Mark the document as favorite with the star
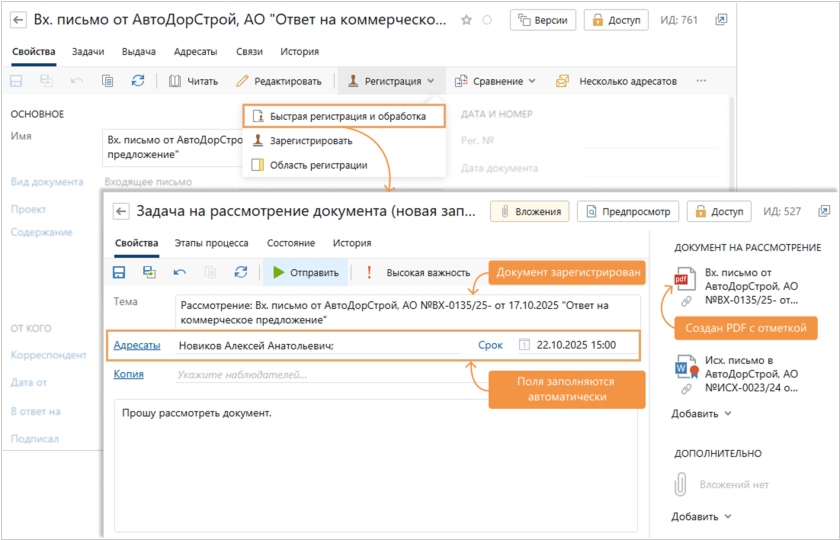840x540 pixels. [x=467, y=20]
